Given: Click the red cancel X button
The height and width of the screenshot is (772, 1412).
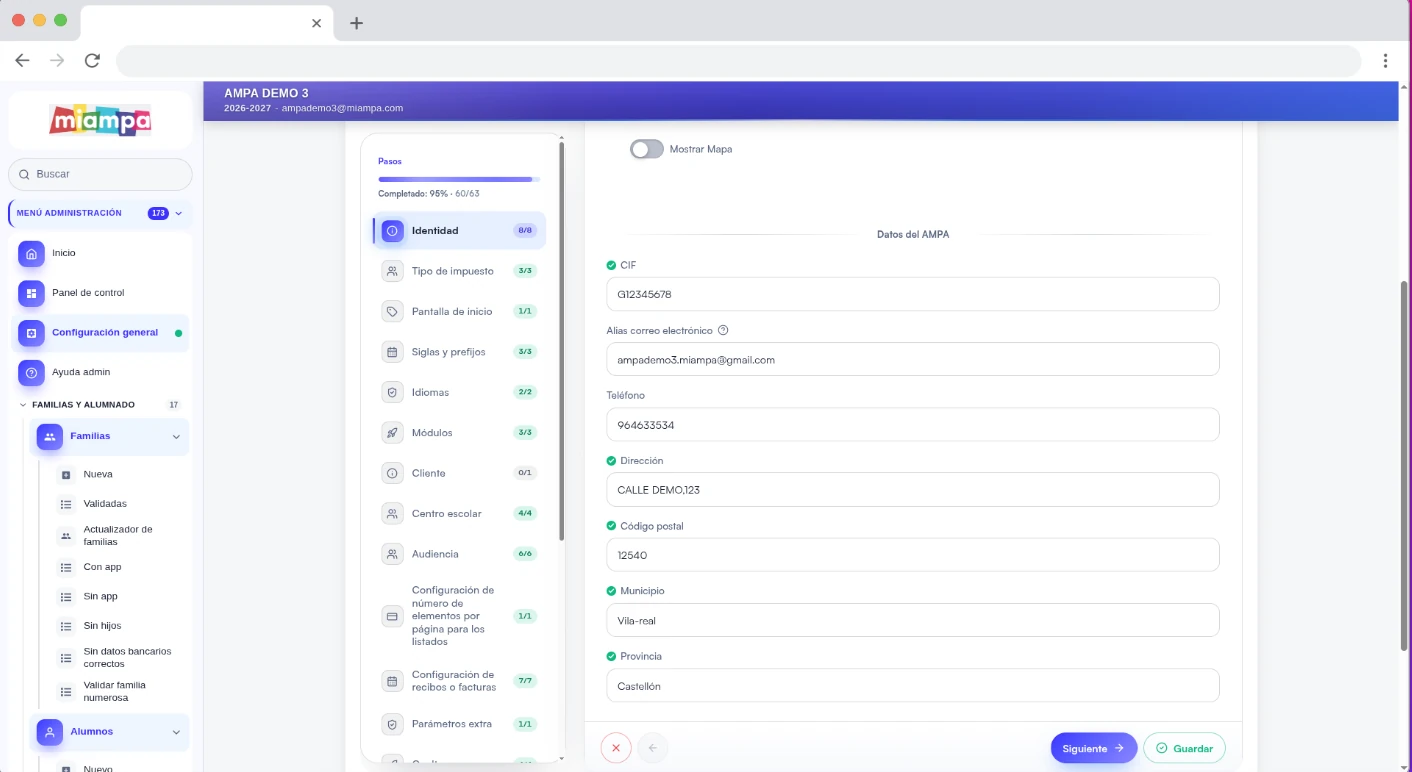Looking at the screenshot, I should tap(616, 748).
